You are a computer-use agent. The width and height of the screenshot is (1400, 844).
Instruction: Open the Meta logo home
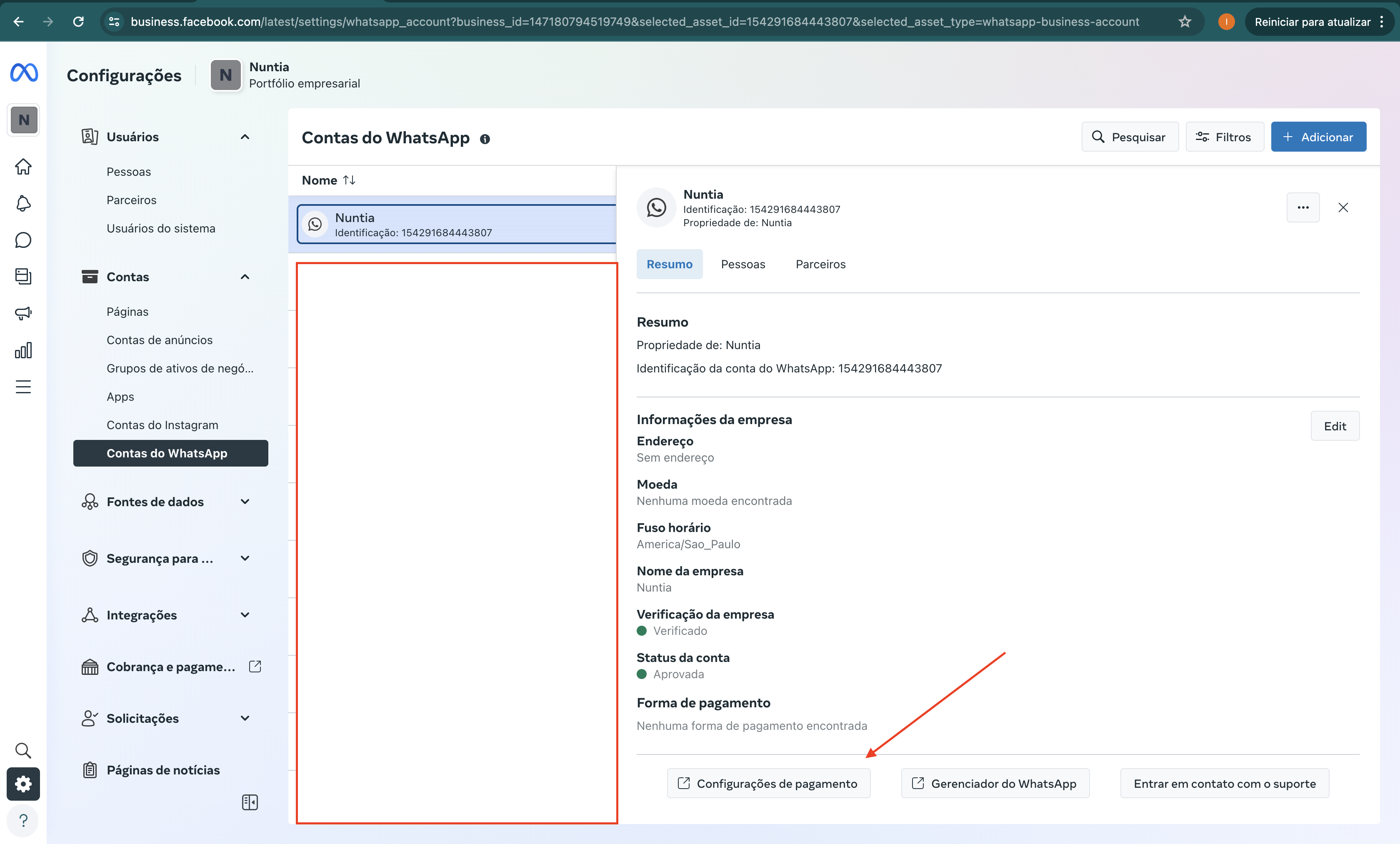click(x=24, y=73)
